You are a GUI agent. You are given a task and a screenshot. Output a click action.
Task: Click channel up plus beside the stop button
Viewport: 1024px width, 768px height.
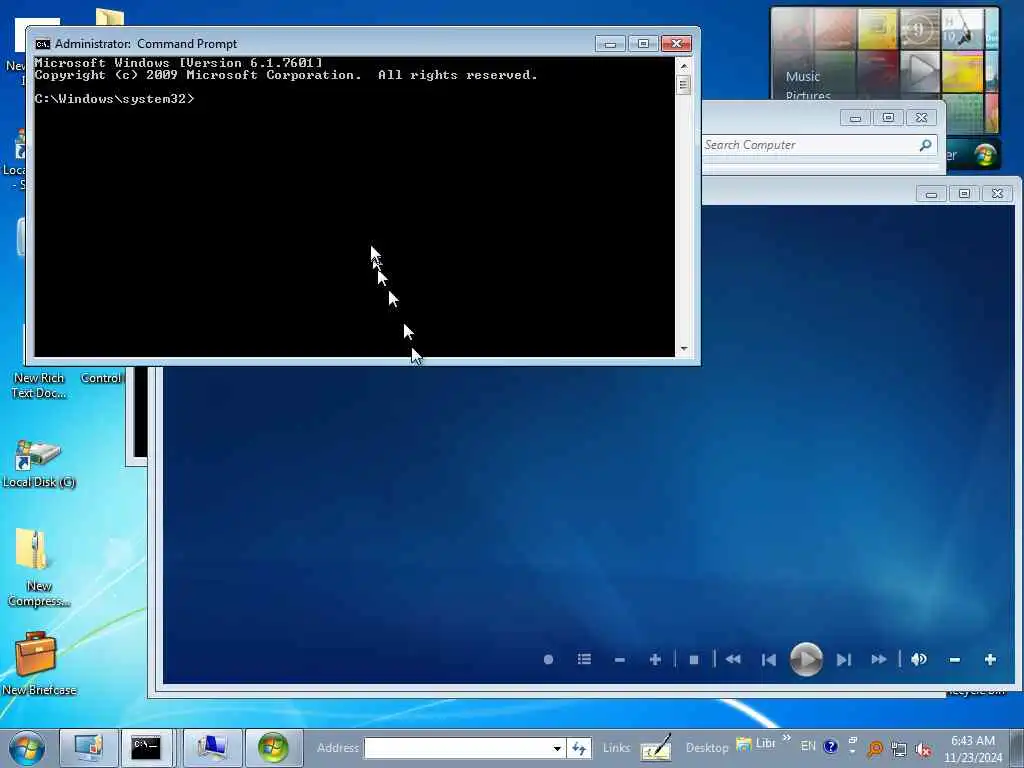point(655,660)
